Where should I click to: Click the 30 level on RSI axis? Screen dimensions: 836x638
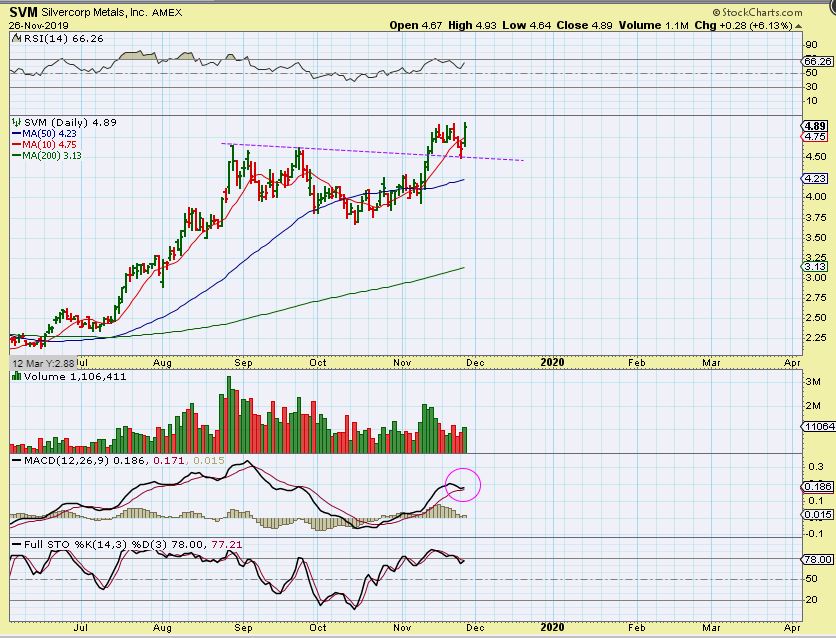(811, 86)
